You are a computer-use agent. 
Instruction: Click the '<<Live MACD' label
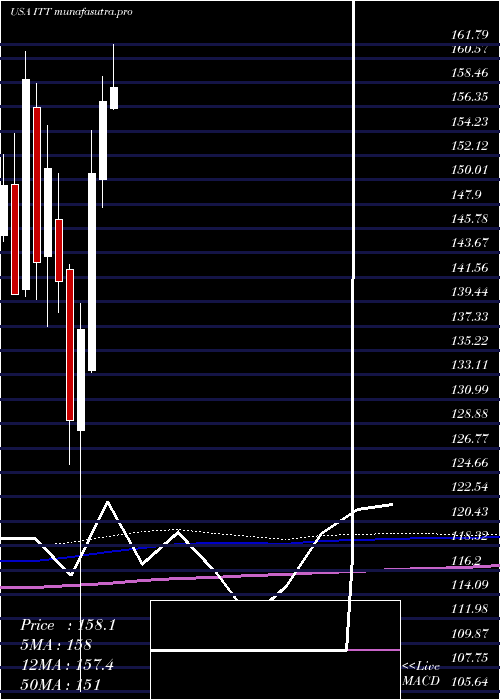tap(421, 674)
